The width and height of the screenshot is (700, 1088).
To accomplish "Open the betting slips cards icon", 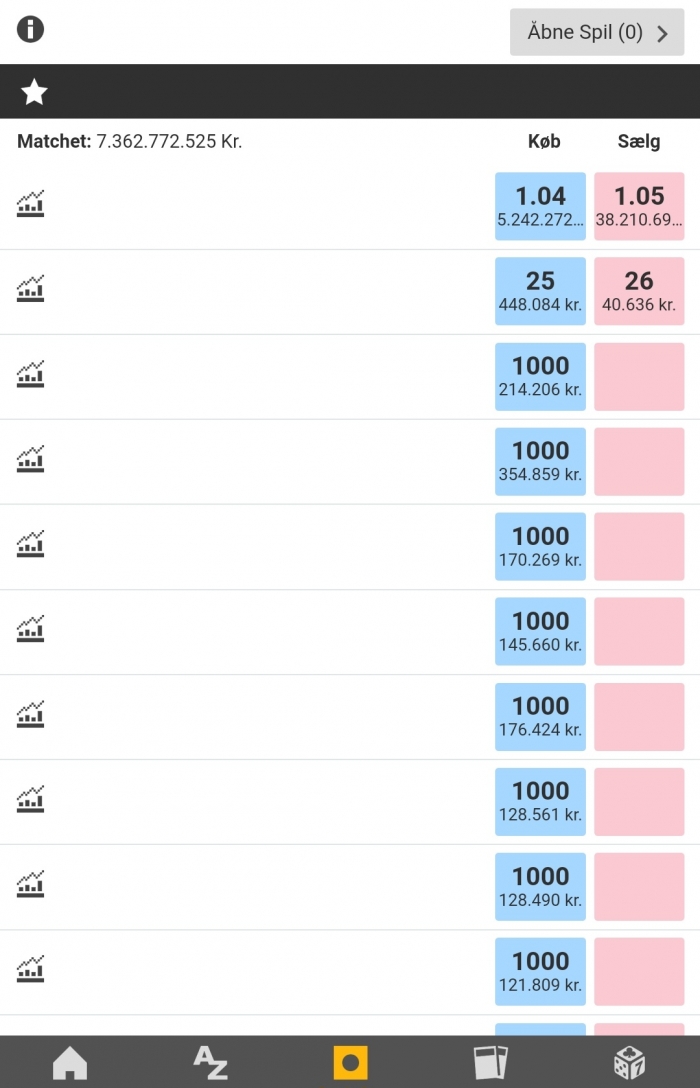I will tap(490, 1062).
